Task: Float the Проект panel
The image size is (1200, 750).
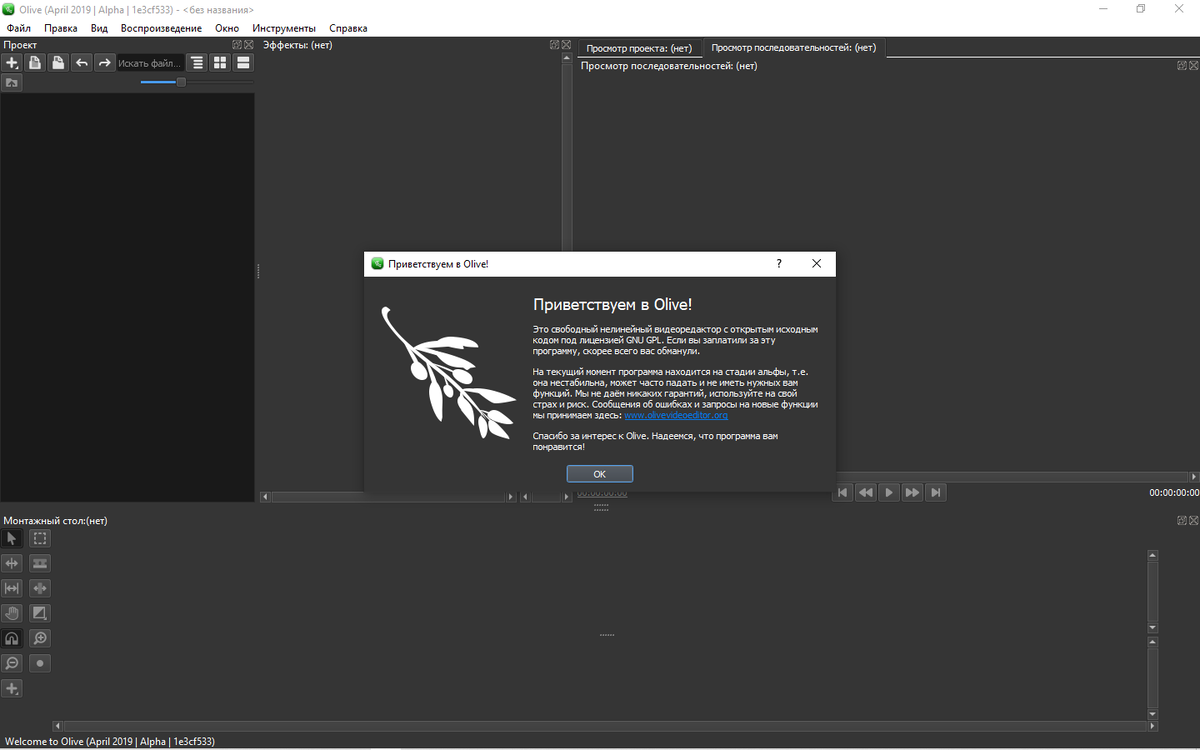Action: [x=237, y=45]
